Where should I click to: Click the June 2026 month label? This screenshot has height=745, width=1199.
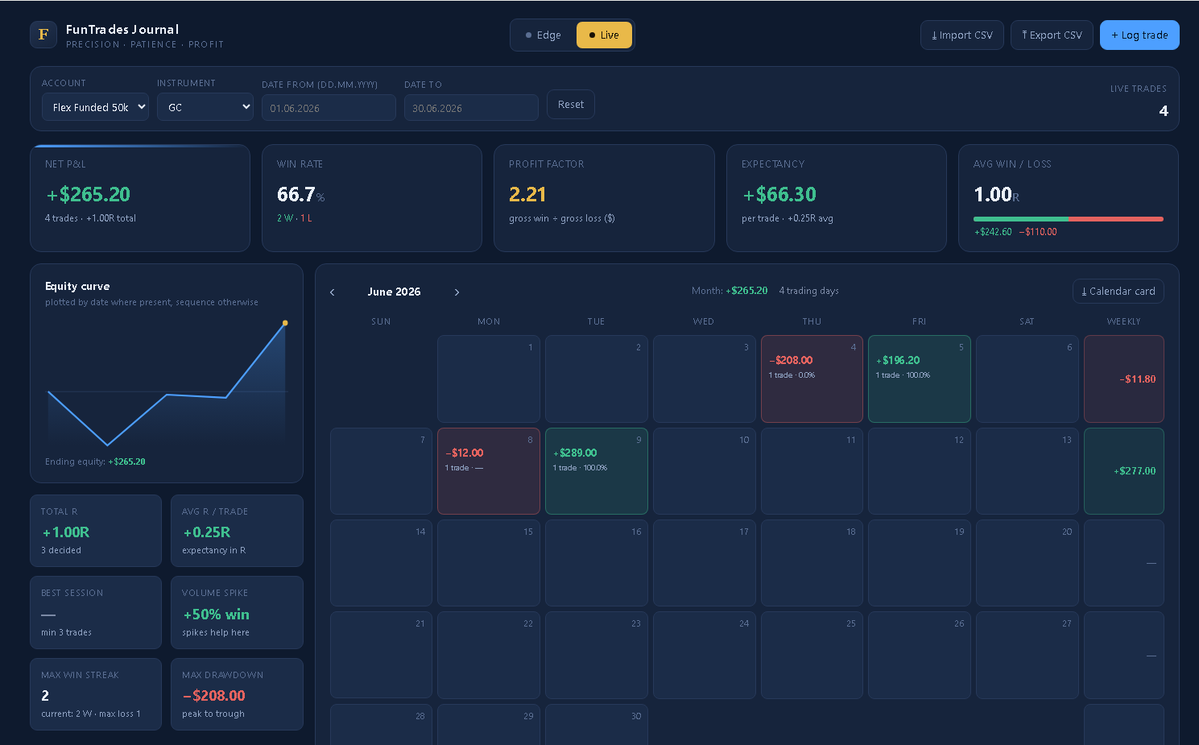[394, 292]
